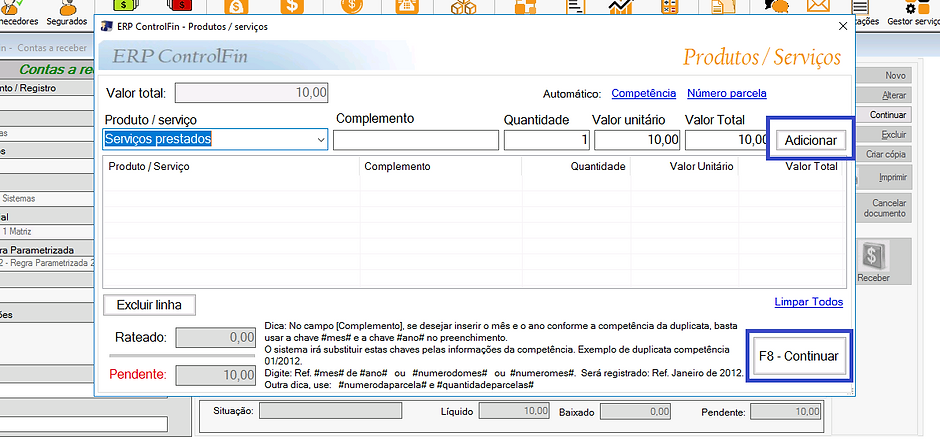Click the stacked boxes toolbar icon
Image resolution: width=940 pixels, height=440 pixels.
pyautogui.click(x=463, y=7)
